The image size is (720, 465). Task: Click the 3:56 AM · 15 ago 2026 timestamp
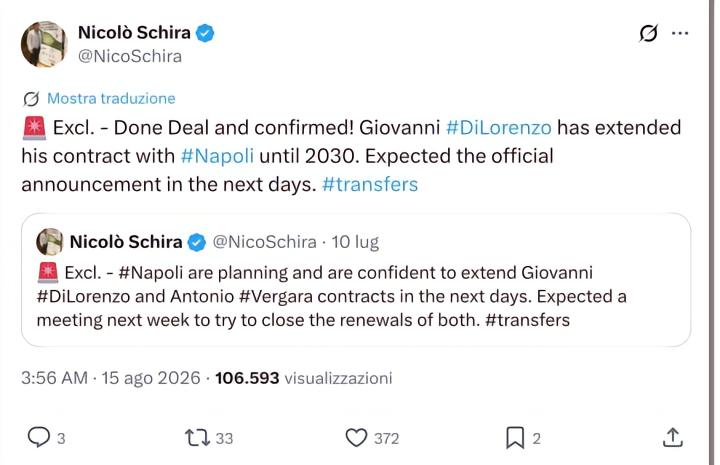click(111, 378)
